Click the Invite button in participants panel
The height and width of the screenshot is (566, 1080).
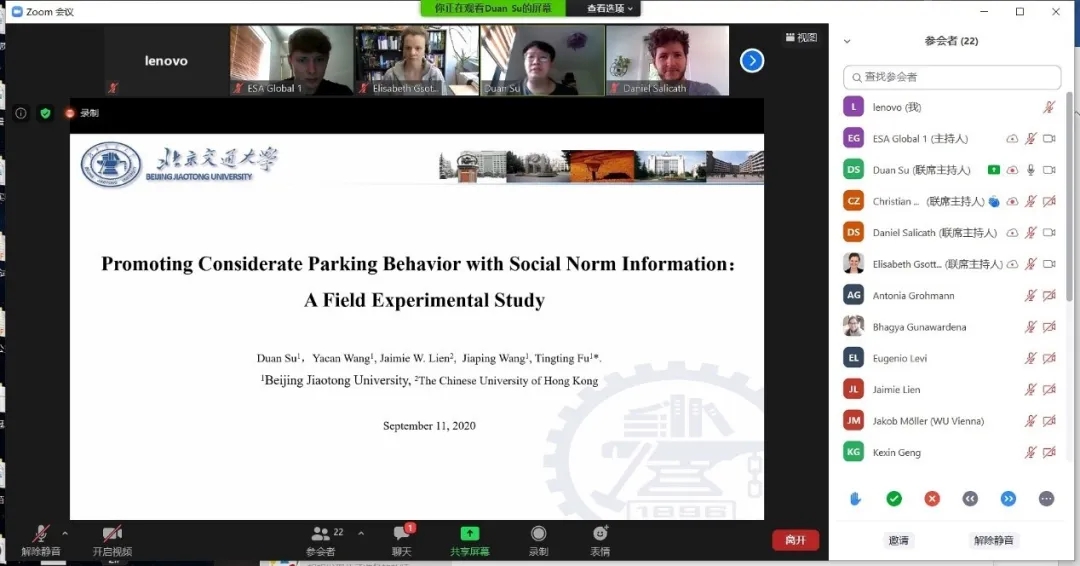tap(899, 540)
